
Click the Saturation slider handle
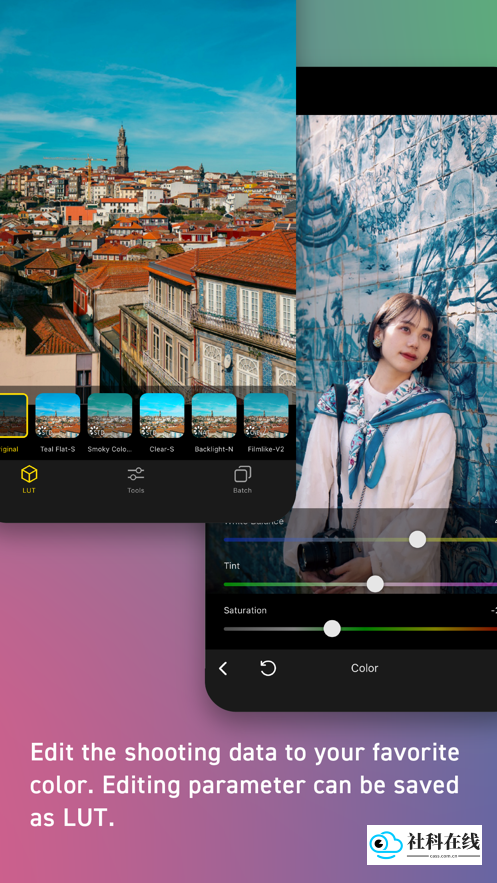[x=332, y=628]
